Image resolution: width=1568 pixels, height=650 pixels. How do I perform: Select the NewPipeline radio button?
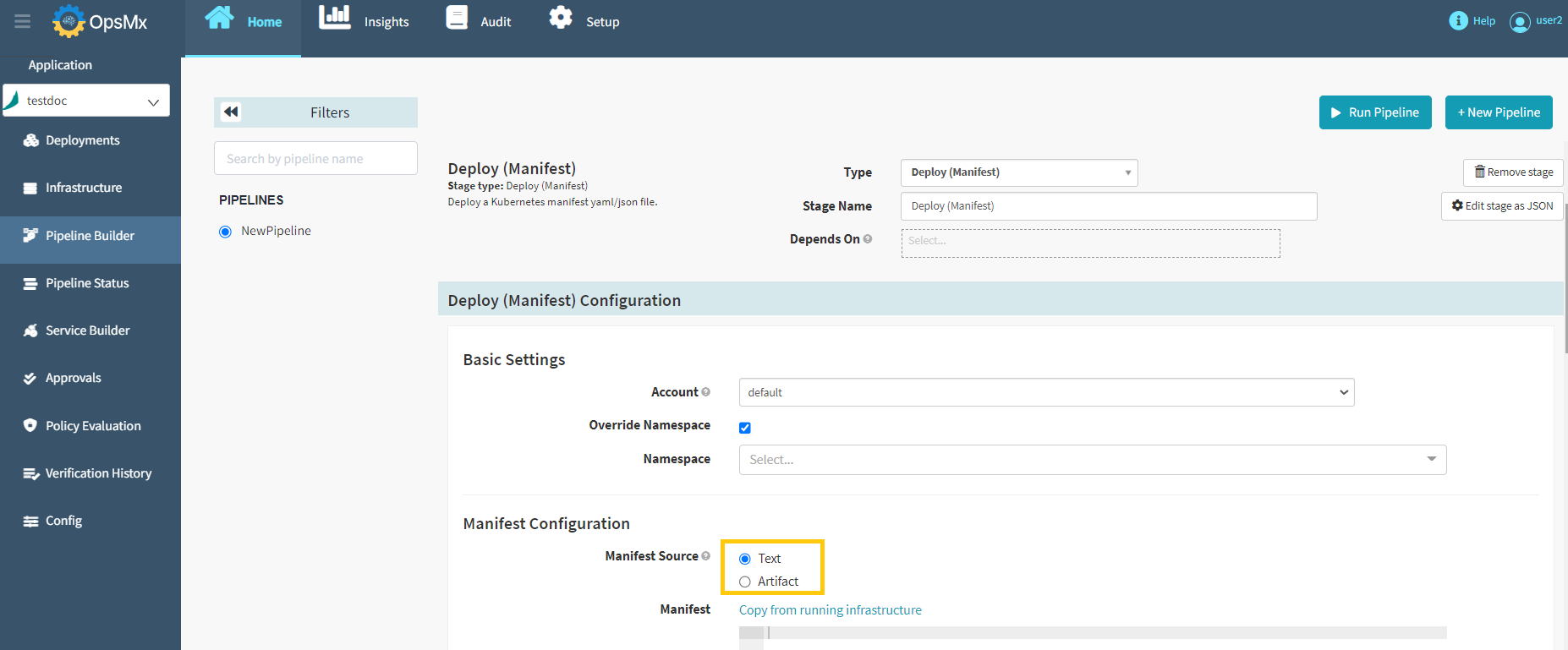pos(225,232)
